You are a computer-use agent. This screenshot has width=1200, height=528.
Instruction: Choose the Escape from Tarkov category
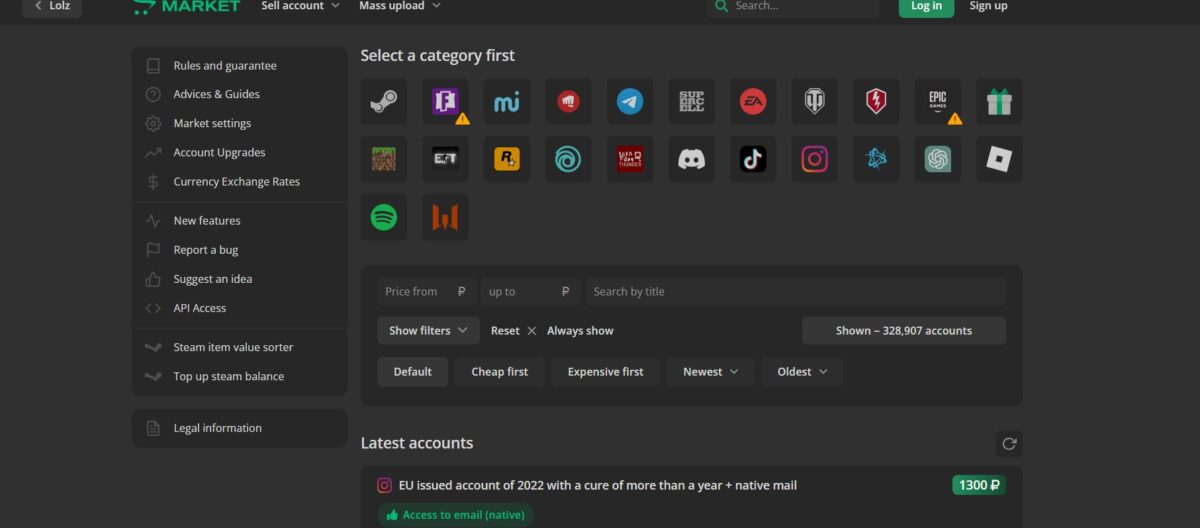[445, 159]
